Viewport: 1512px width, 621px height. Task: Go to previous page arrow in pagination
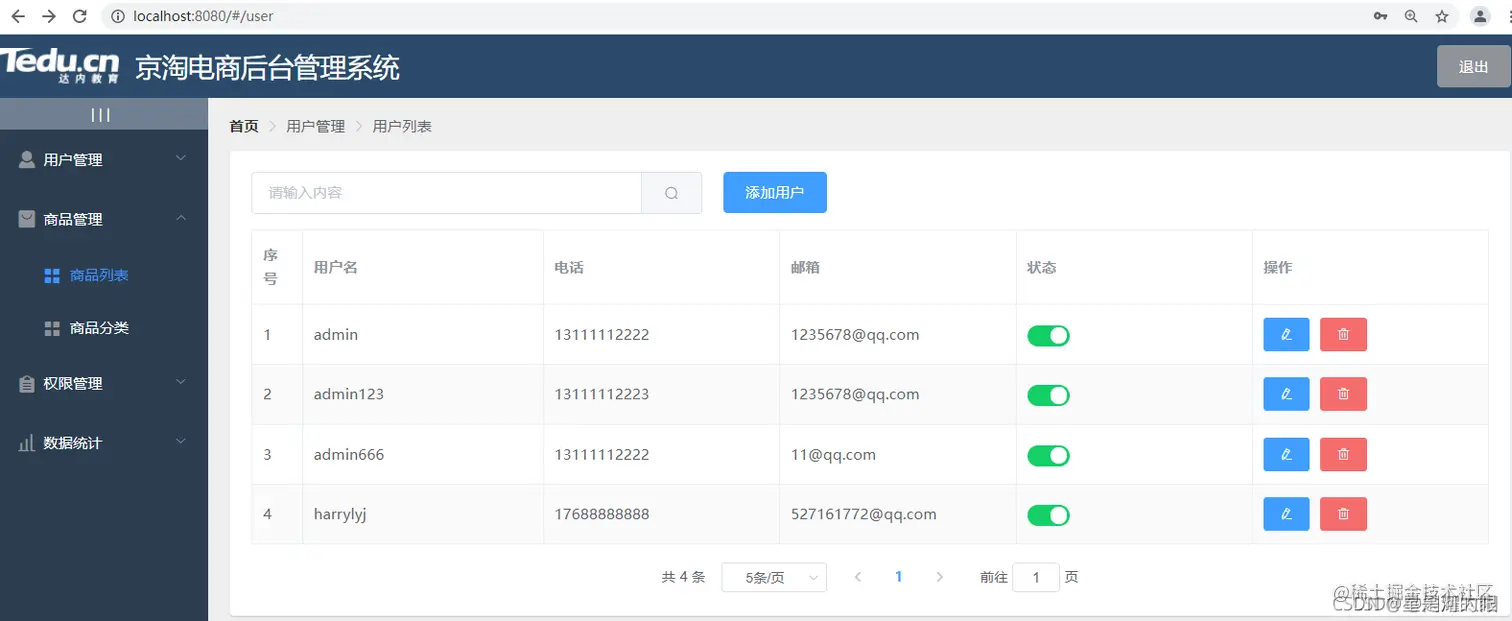[x=858, y=577]
